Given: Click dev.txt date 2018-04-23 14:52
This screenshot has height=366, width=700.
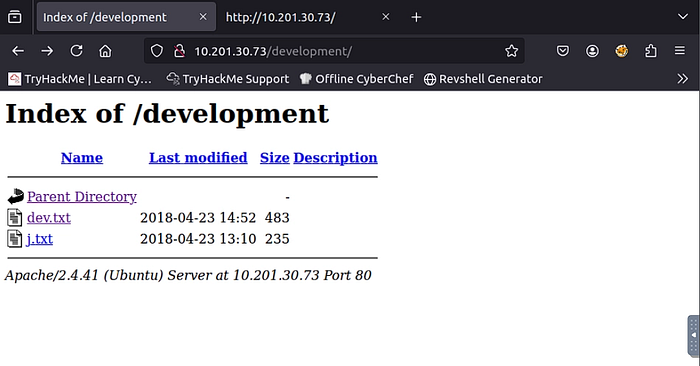Looking at the screenshot, I should click(198, 218).
